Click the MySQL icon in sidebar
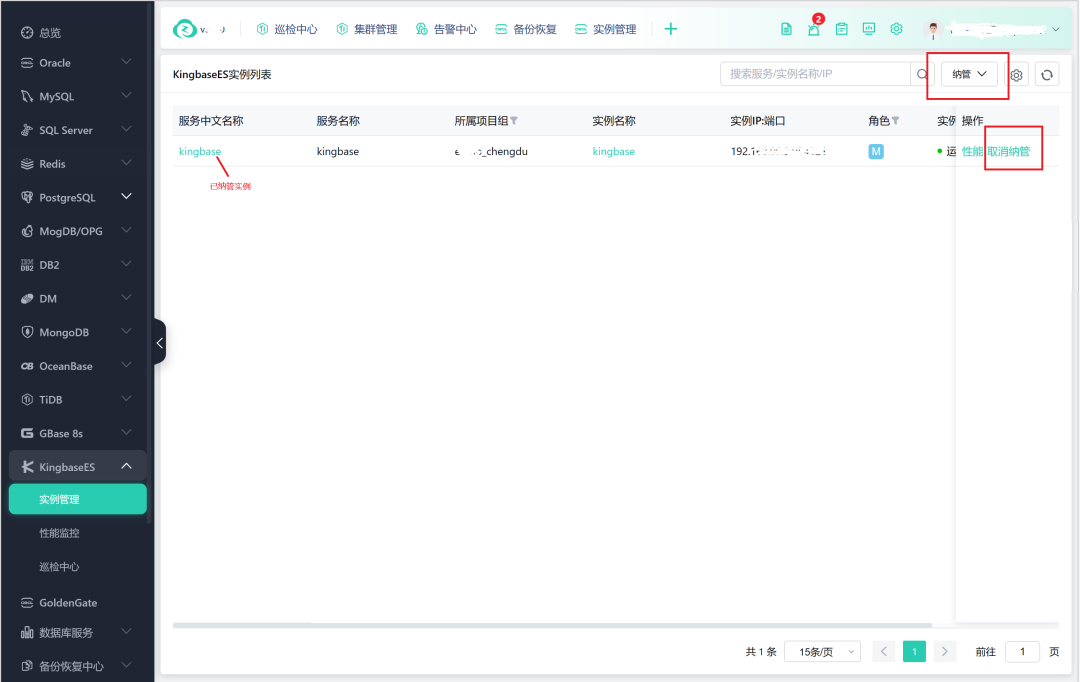This screenshot has width=1080, height=682. pyautogui.click(x=27, y=96)
